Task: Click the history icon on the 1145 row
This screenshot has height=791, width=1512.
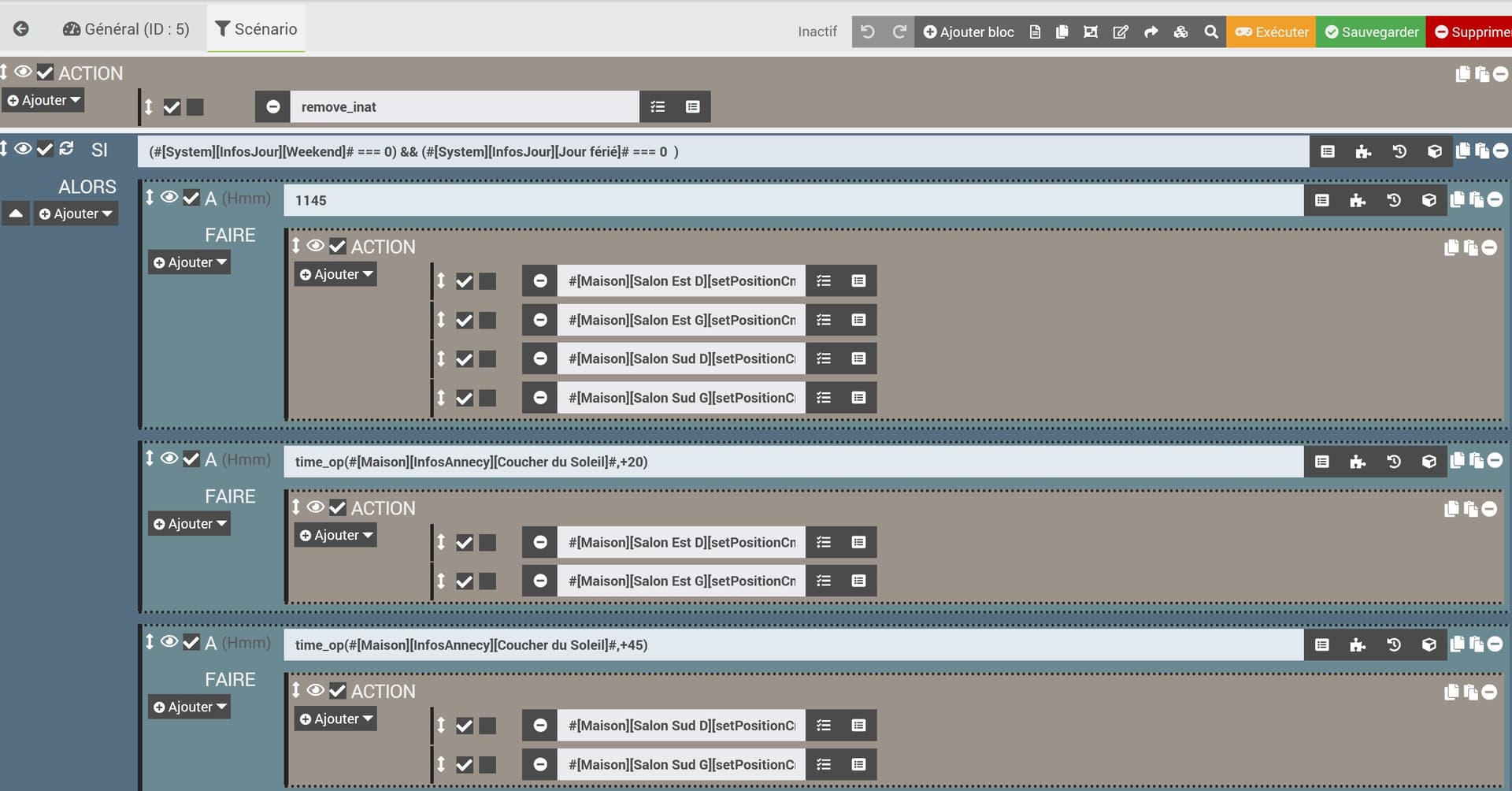Action: [x=1394, y=200]
